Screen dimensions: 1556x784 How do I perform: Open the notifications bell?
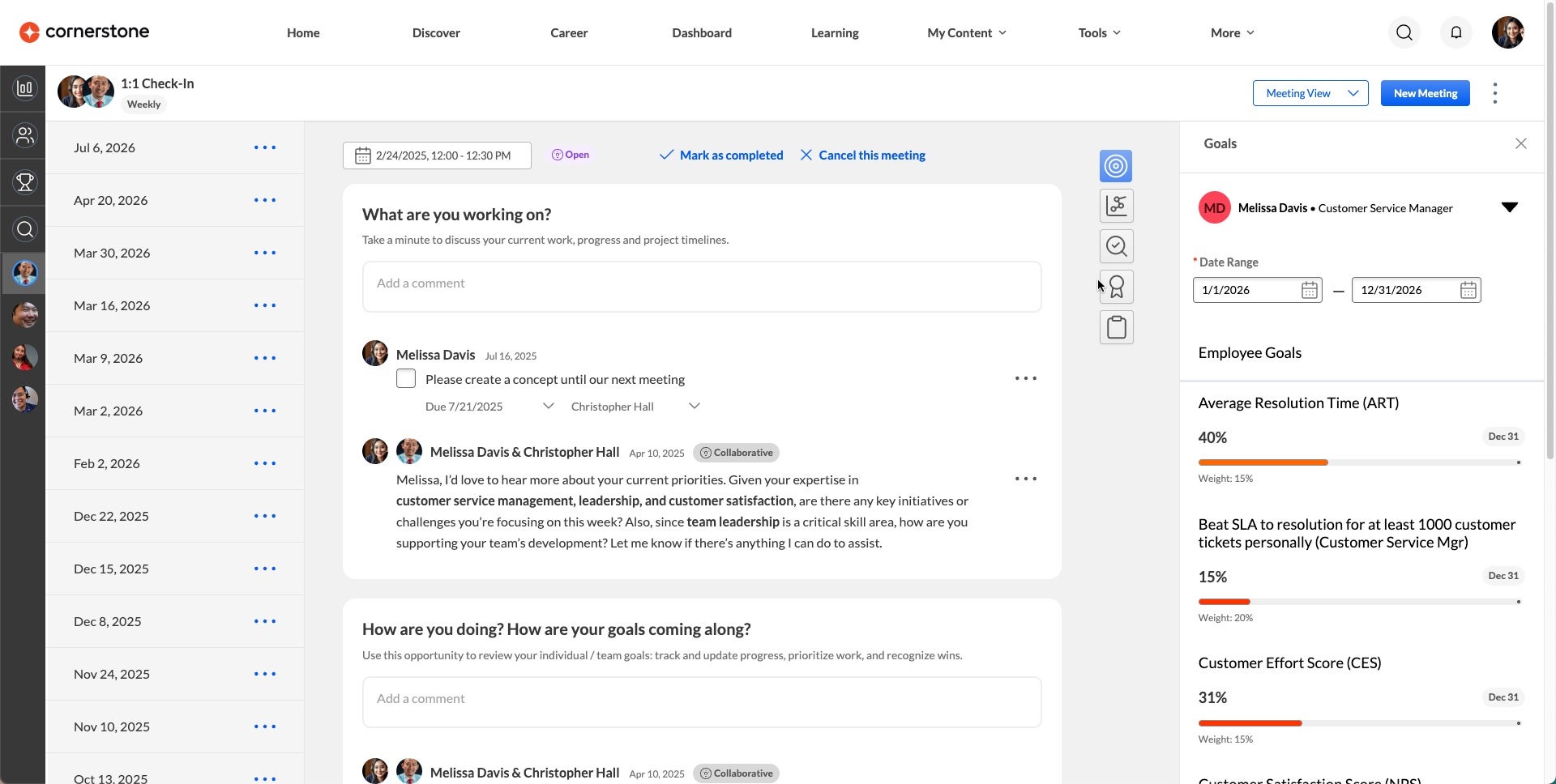point(1456,32)
